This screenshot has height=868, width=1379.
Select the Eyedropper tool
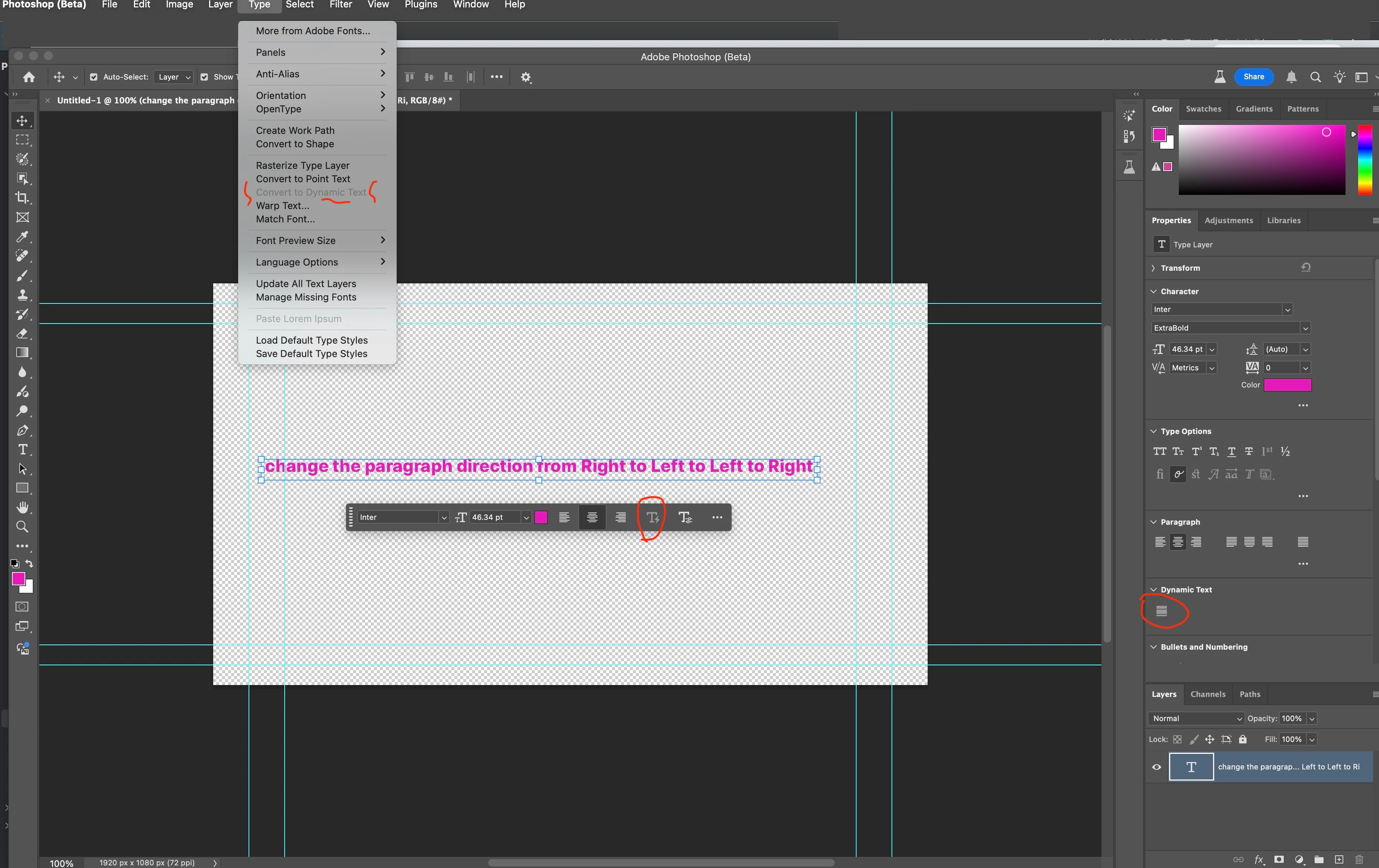tap(22, 237)
